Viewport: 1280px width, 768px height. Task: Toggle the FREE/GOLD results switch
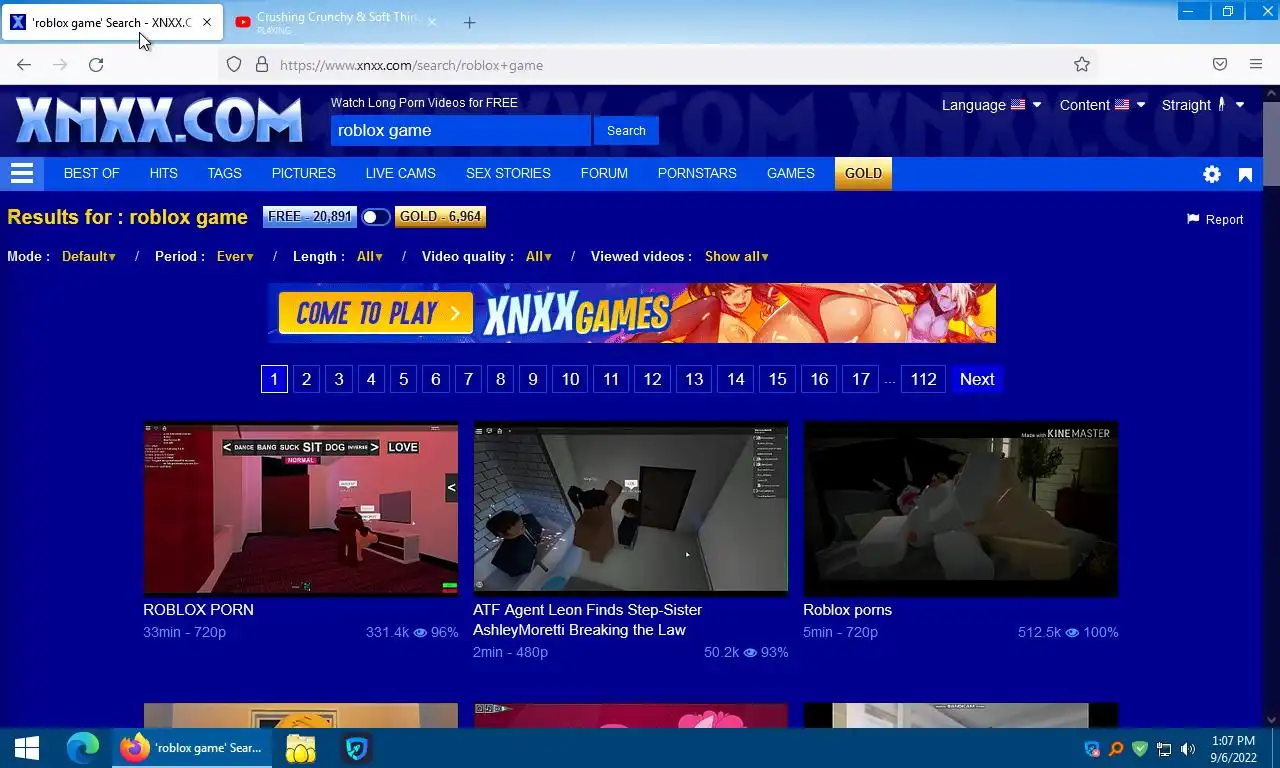pos(376,217)
